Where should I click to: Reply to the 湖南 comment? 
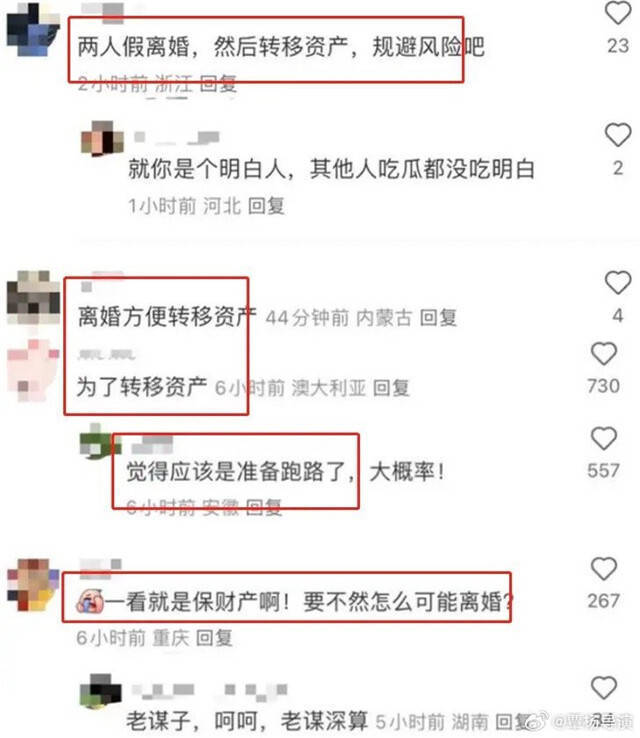513,721
